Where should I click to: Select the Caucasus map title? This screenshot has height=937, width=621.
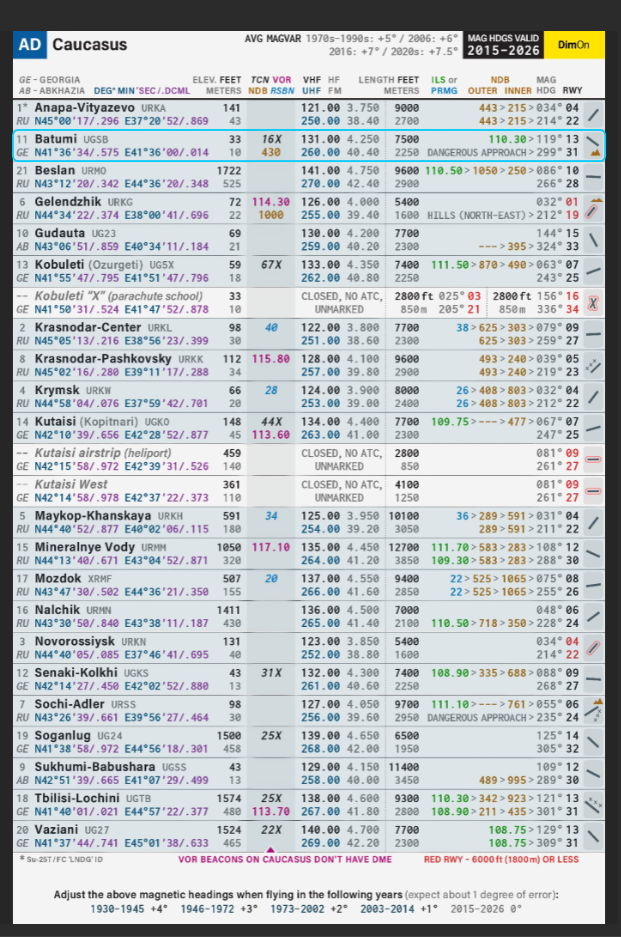[x=89, y=45]
